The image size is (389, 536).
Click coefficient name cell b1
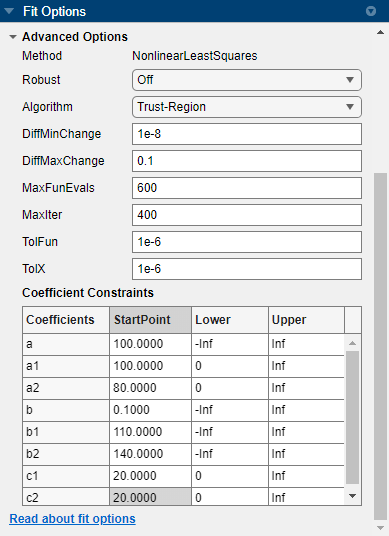[x=66, y=432]
